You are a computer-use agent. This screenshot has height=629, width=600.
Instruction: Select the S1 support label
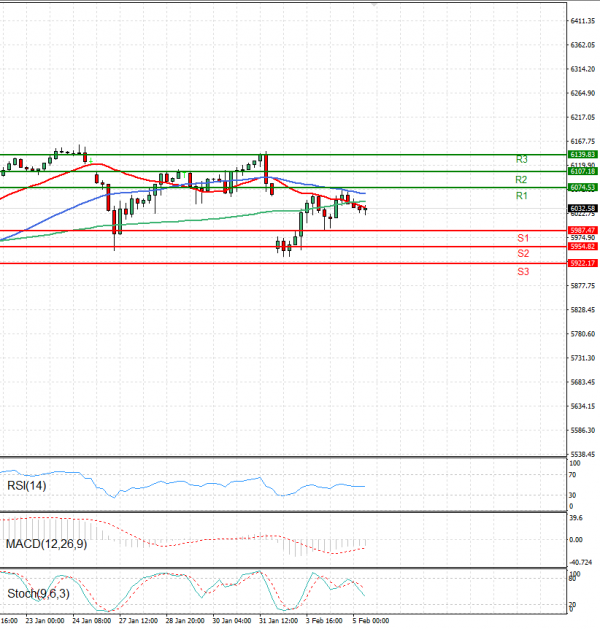(x=523, y=238)
